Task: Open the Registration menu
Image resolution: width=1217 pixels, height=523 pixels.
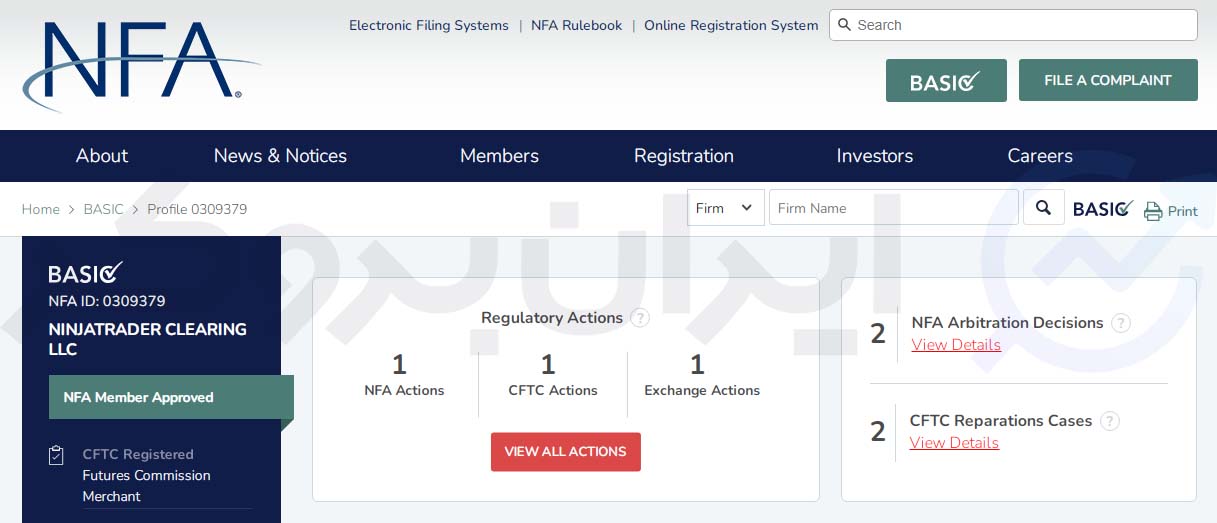Action: pyautogui.click(x=684, y=156)
